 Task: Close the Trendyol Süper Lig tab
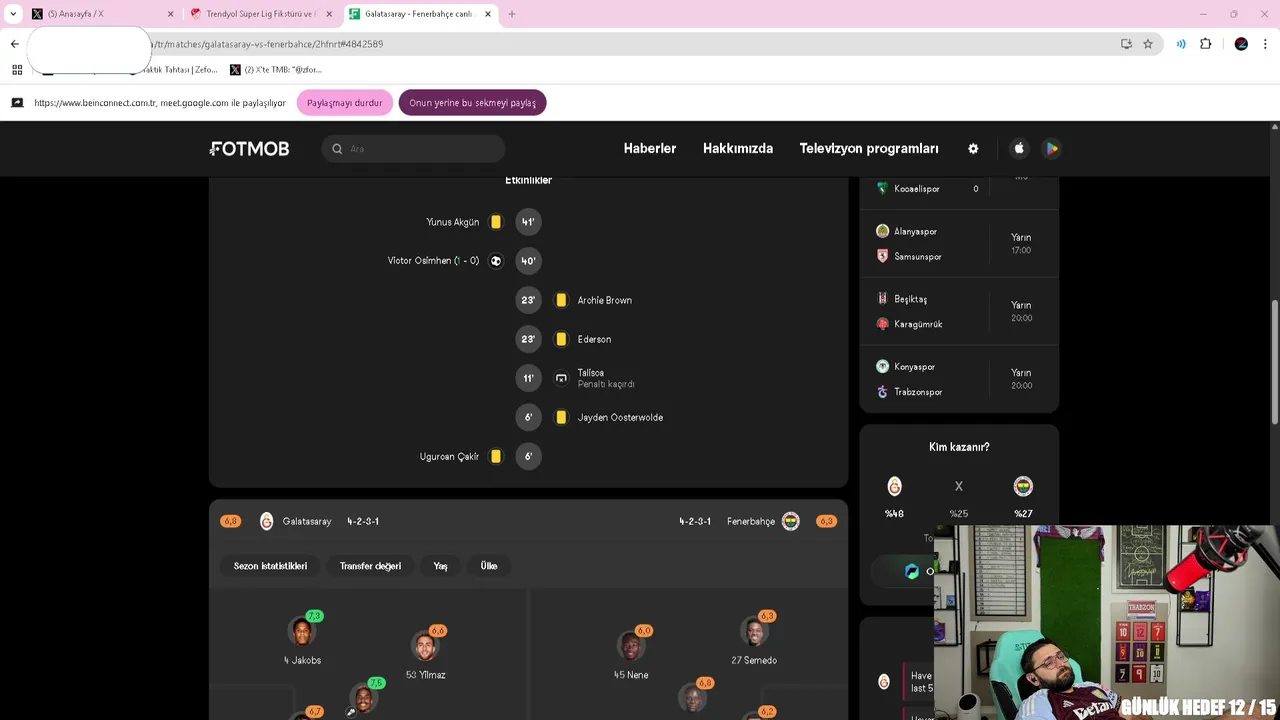pyautogui.click(x=329, y=14)
